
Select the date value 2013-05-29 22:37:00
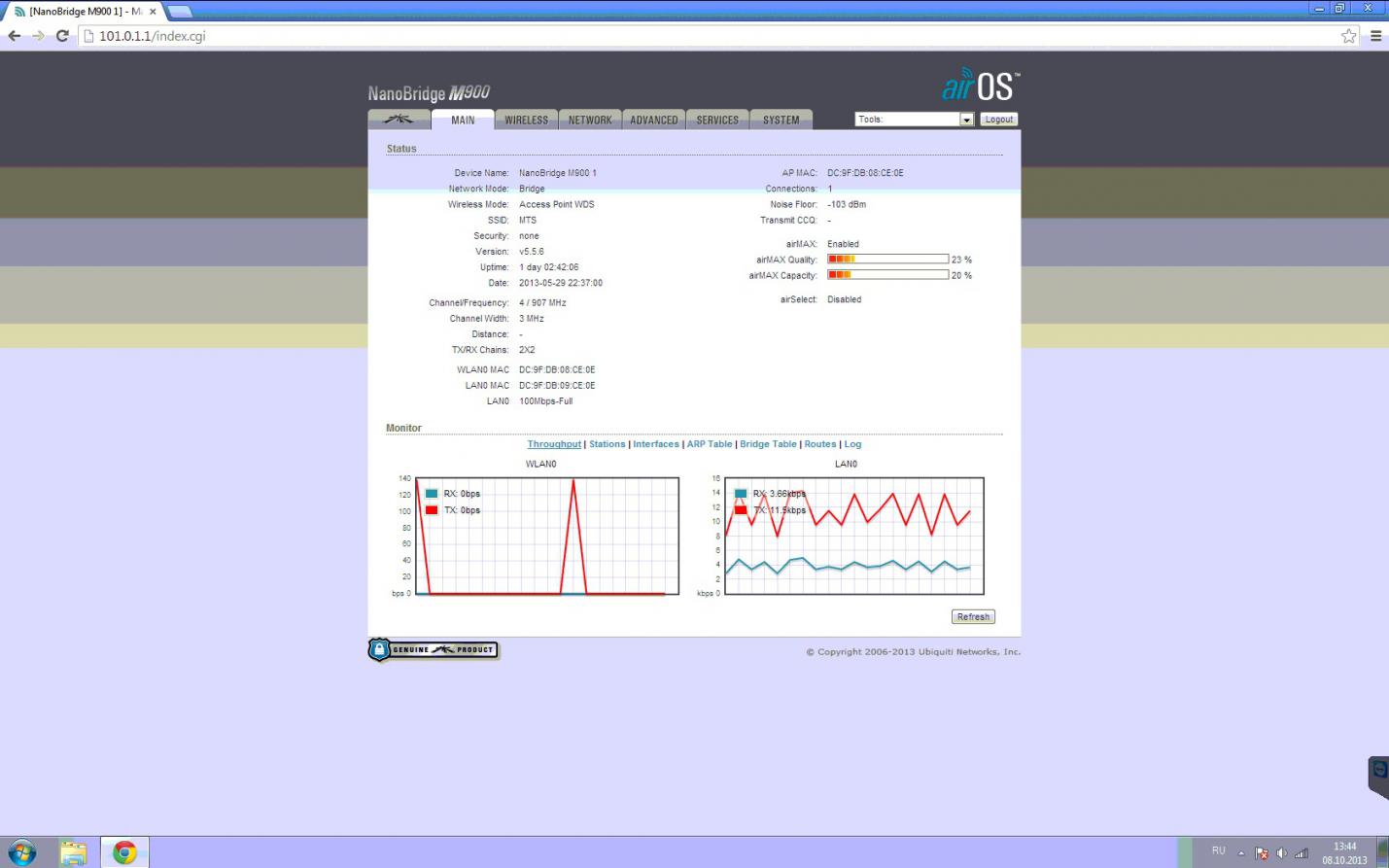[x=561, y=283]
